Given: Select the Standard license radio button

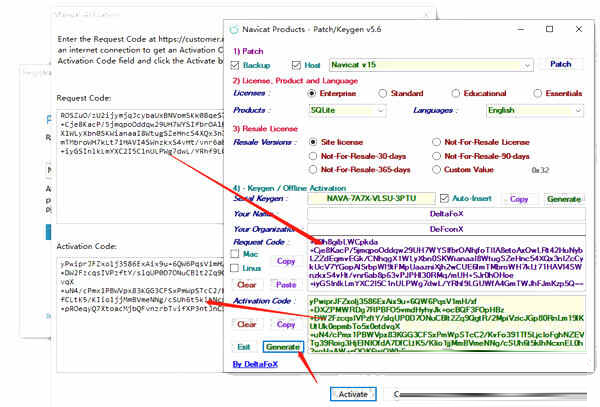Looking at the screenshot, I should (382, 93).
